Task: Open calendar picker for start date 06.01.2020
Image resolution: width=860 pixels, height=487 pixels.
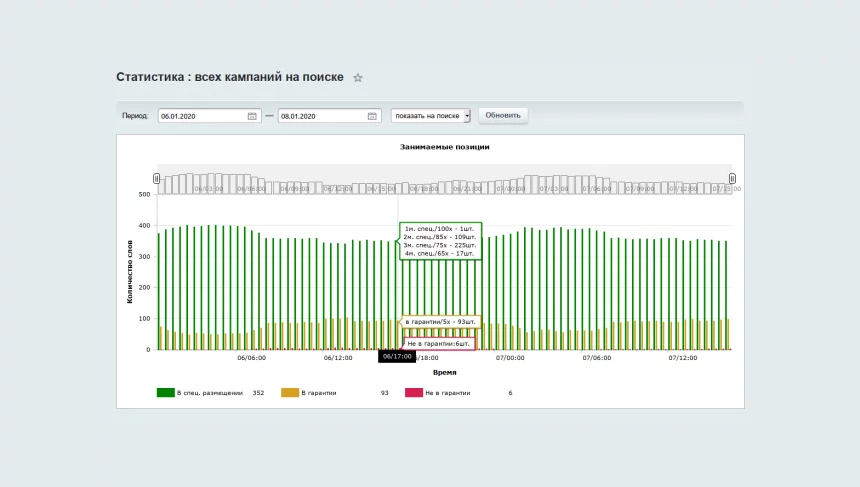Action: click(252, 116)
